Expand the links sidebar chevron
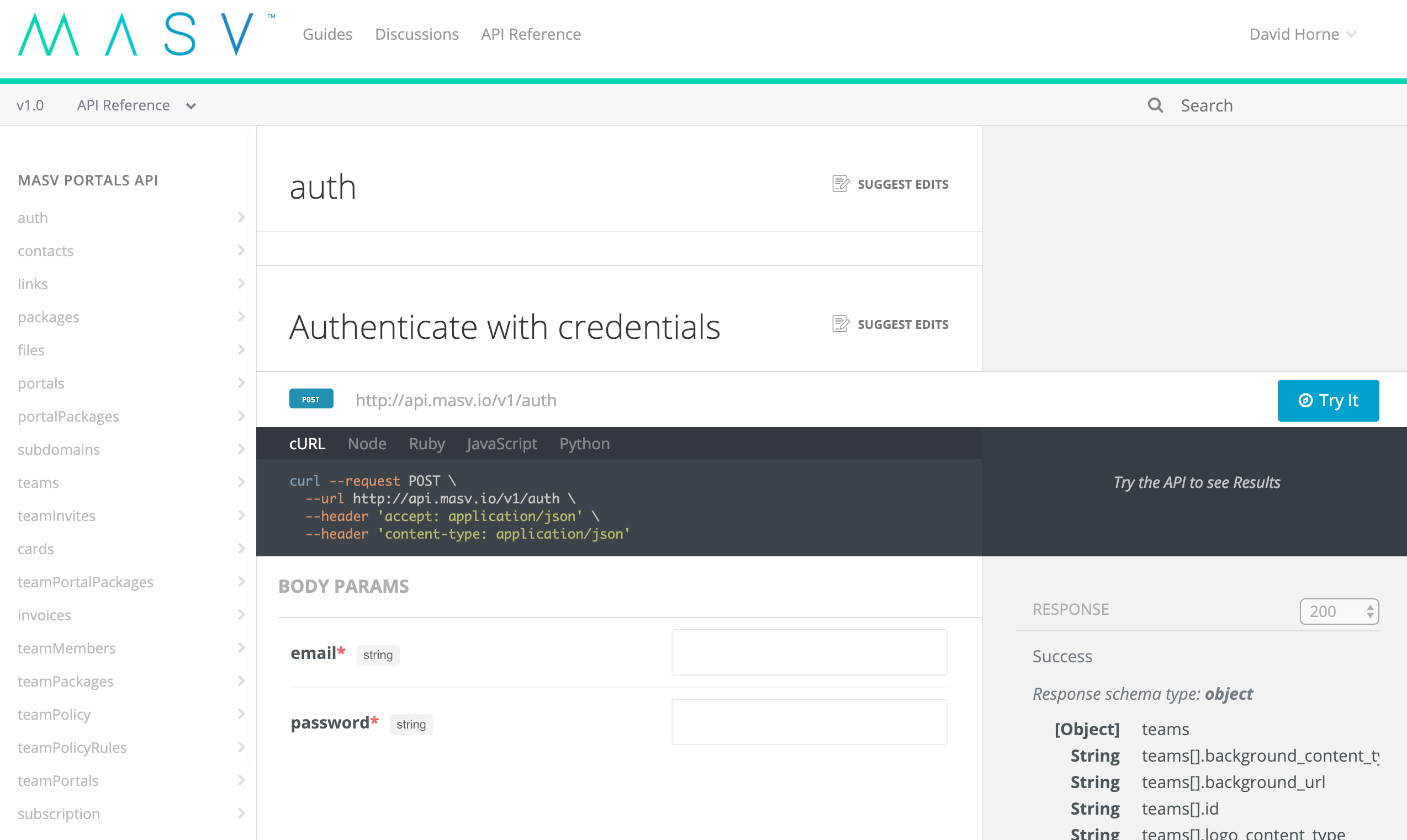The height and width of the screenshot is (840, 1407). click(x=242, y=284)
